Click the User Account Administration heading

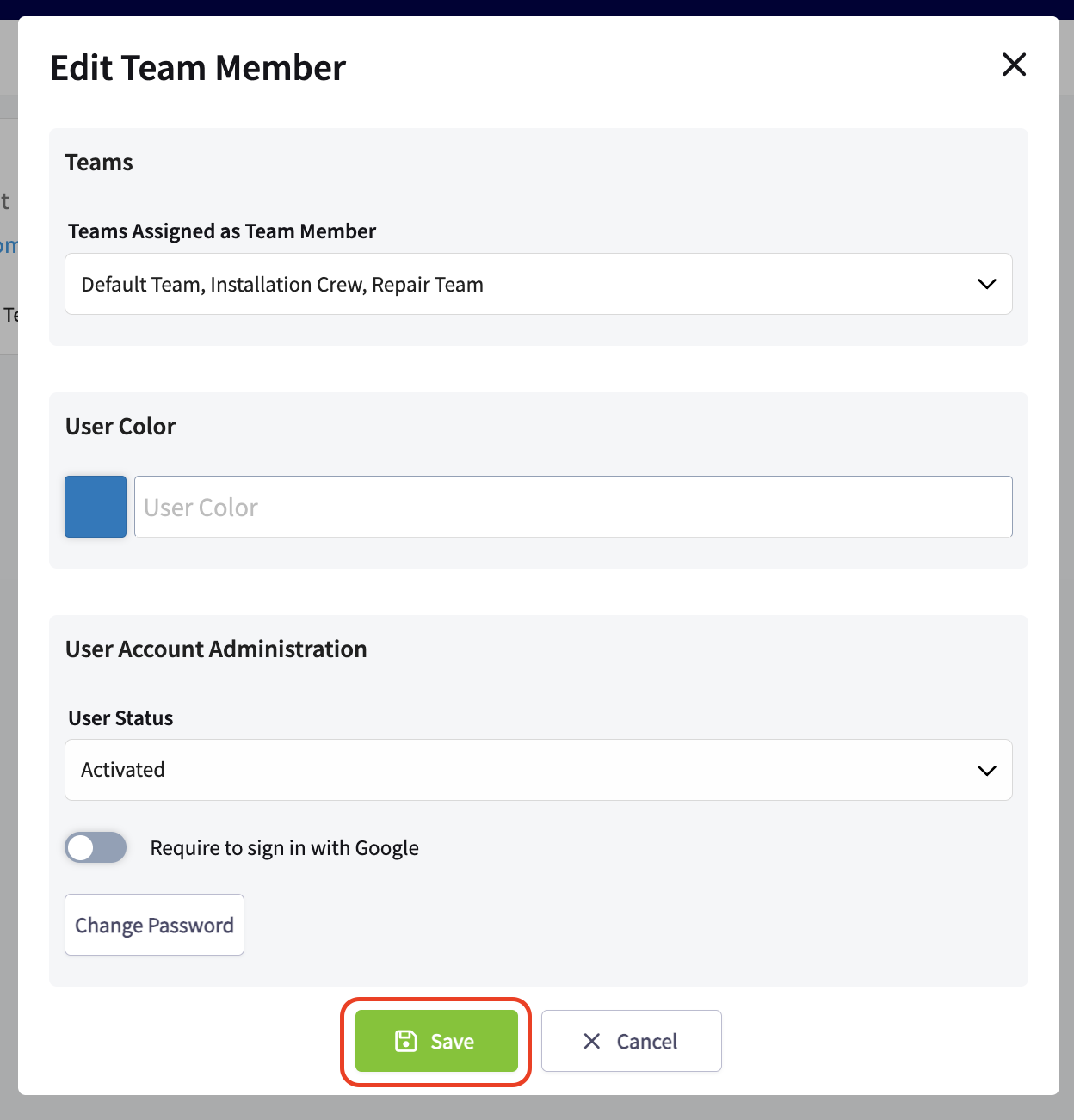click(216, 649)
